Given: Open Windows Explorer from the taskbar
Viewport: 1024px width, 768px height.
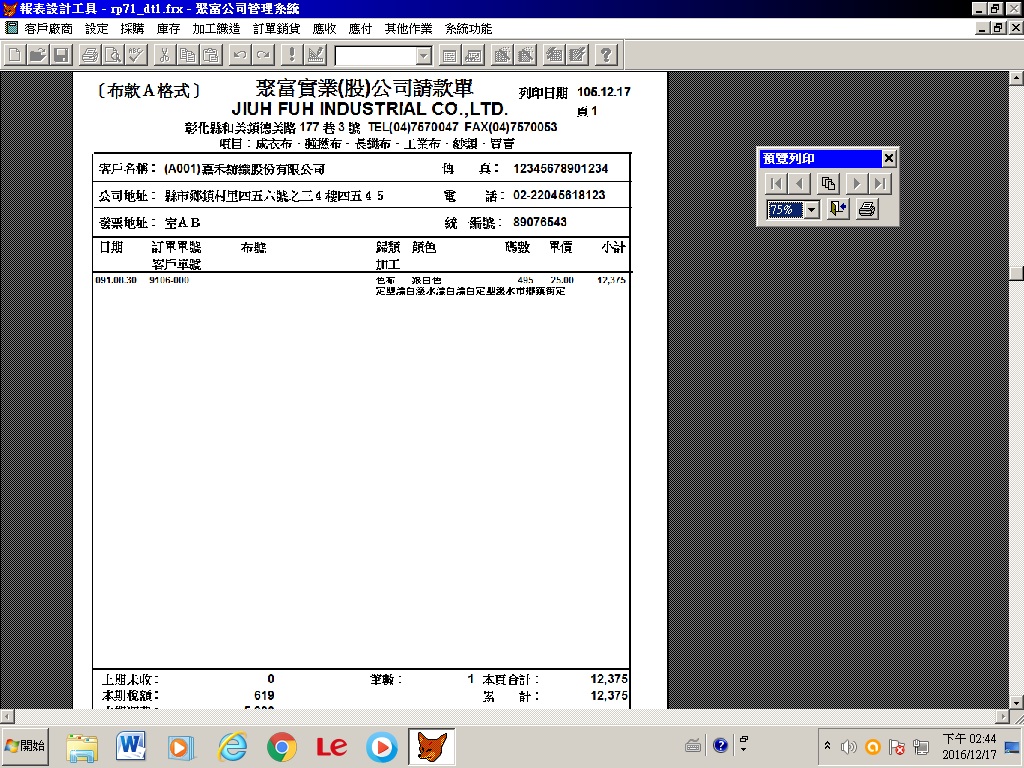Looking at the screenshot, I should pos(82,747).
